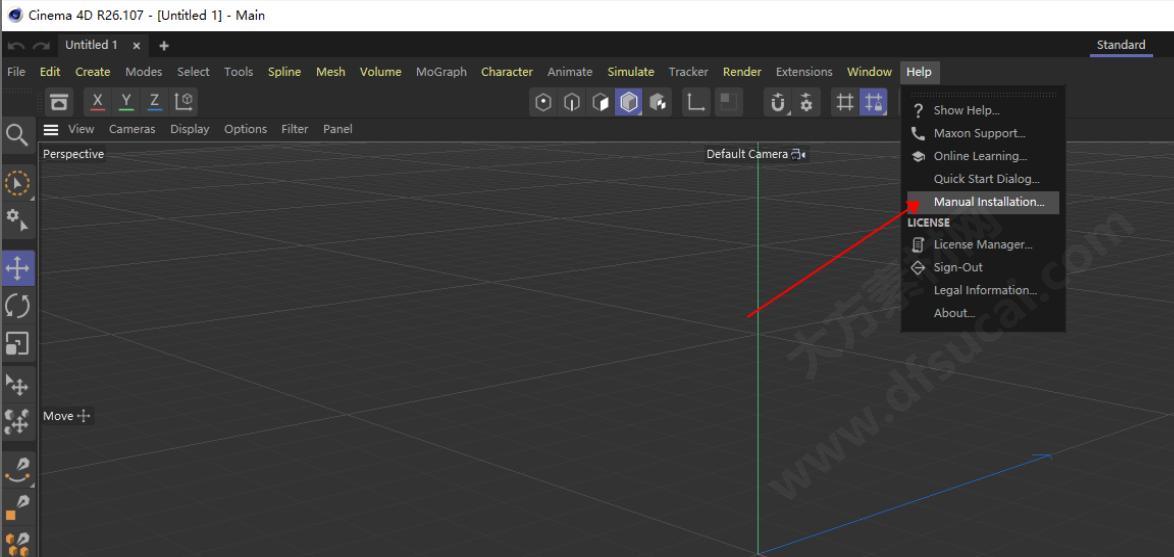Viewport: 1174px width, 557px height.
Task: Select the pen with orange square icon
Action: tap(17, 508)
